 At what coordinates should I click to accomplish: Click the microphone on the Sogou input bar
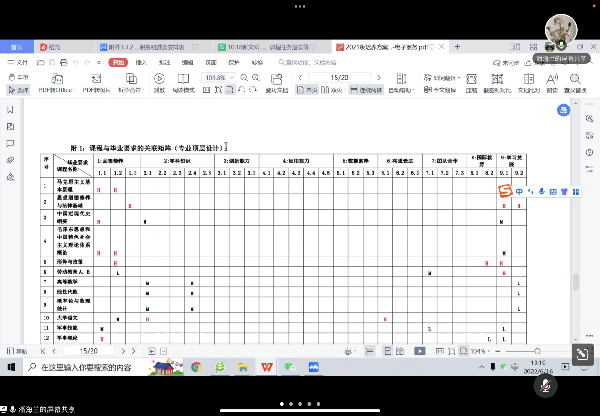coord(542,191)
